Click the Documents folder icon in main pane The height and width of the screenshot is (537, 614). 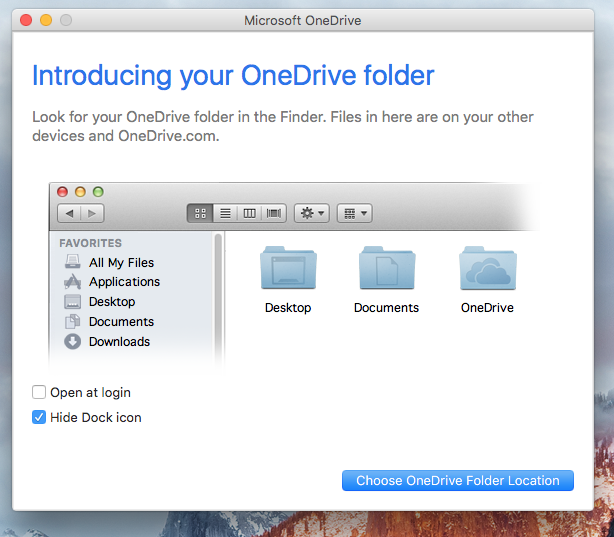387,268
